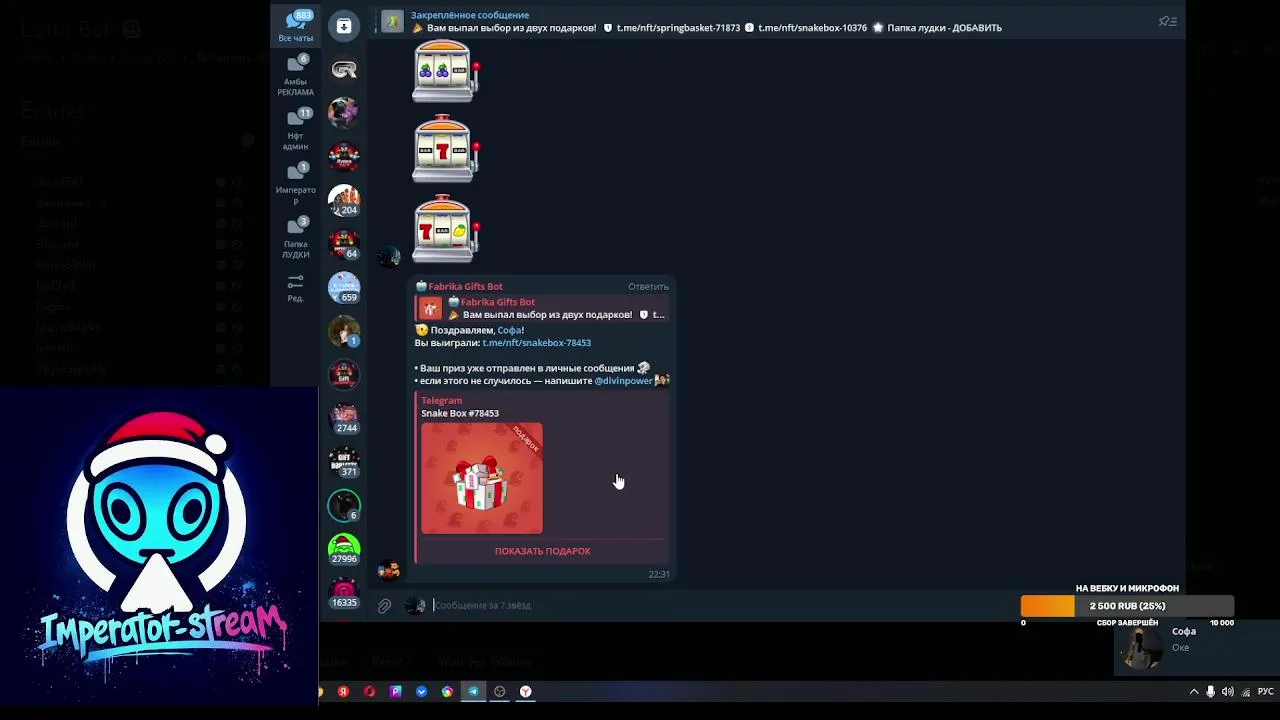Open the All chats folder (Все чаты)

tap(295, 26)
